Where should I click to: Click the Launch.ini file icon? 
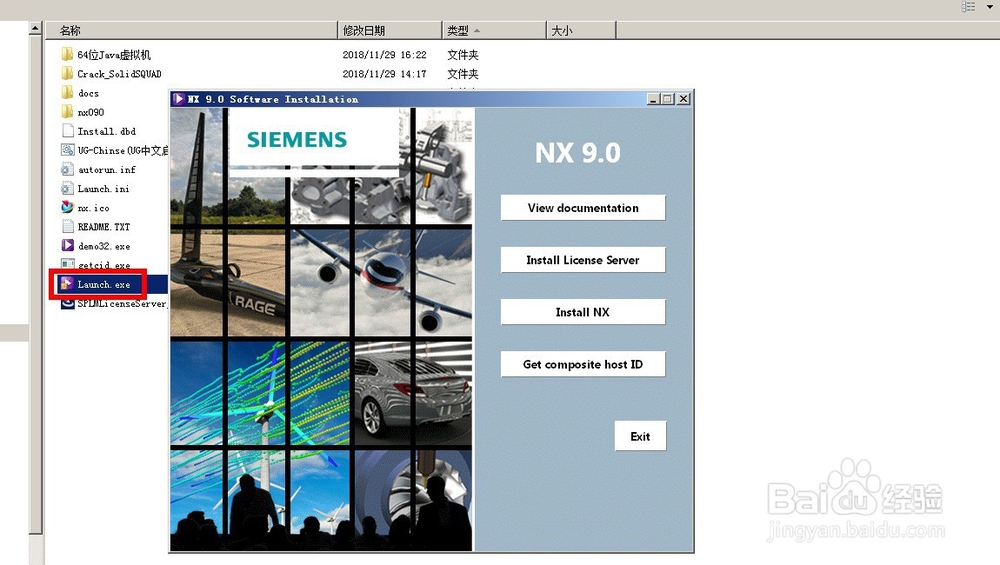coord(68,188)
